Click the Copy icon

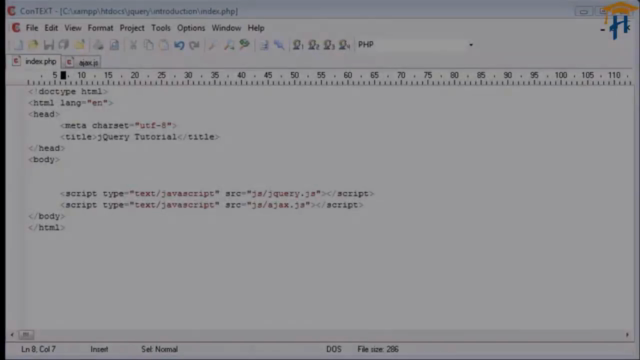(149, 45)
